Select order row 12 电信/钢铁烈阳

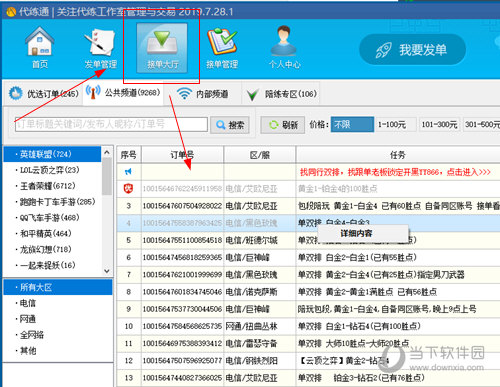pos(308,361)
